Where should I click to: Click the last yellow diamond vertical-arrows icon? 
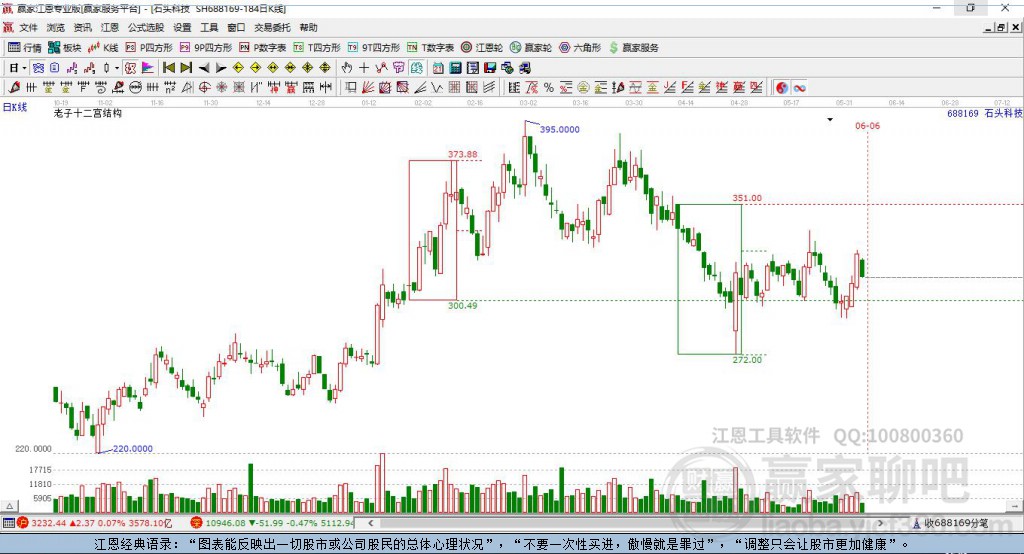point(325,68)
